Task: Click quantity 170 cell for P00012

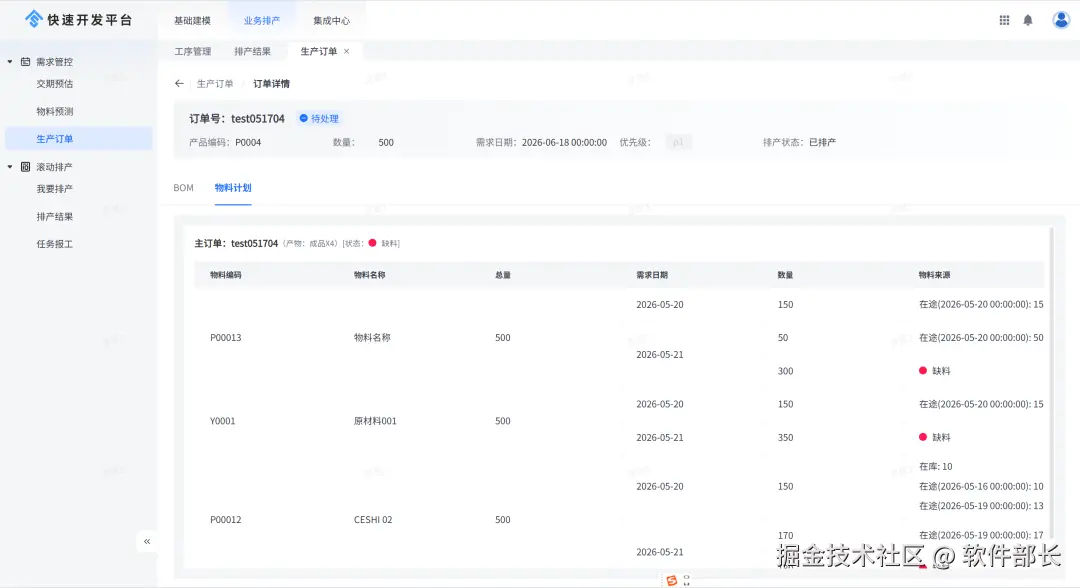Action: 785,535
